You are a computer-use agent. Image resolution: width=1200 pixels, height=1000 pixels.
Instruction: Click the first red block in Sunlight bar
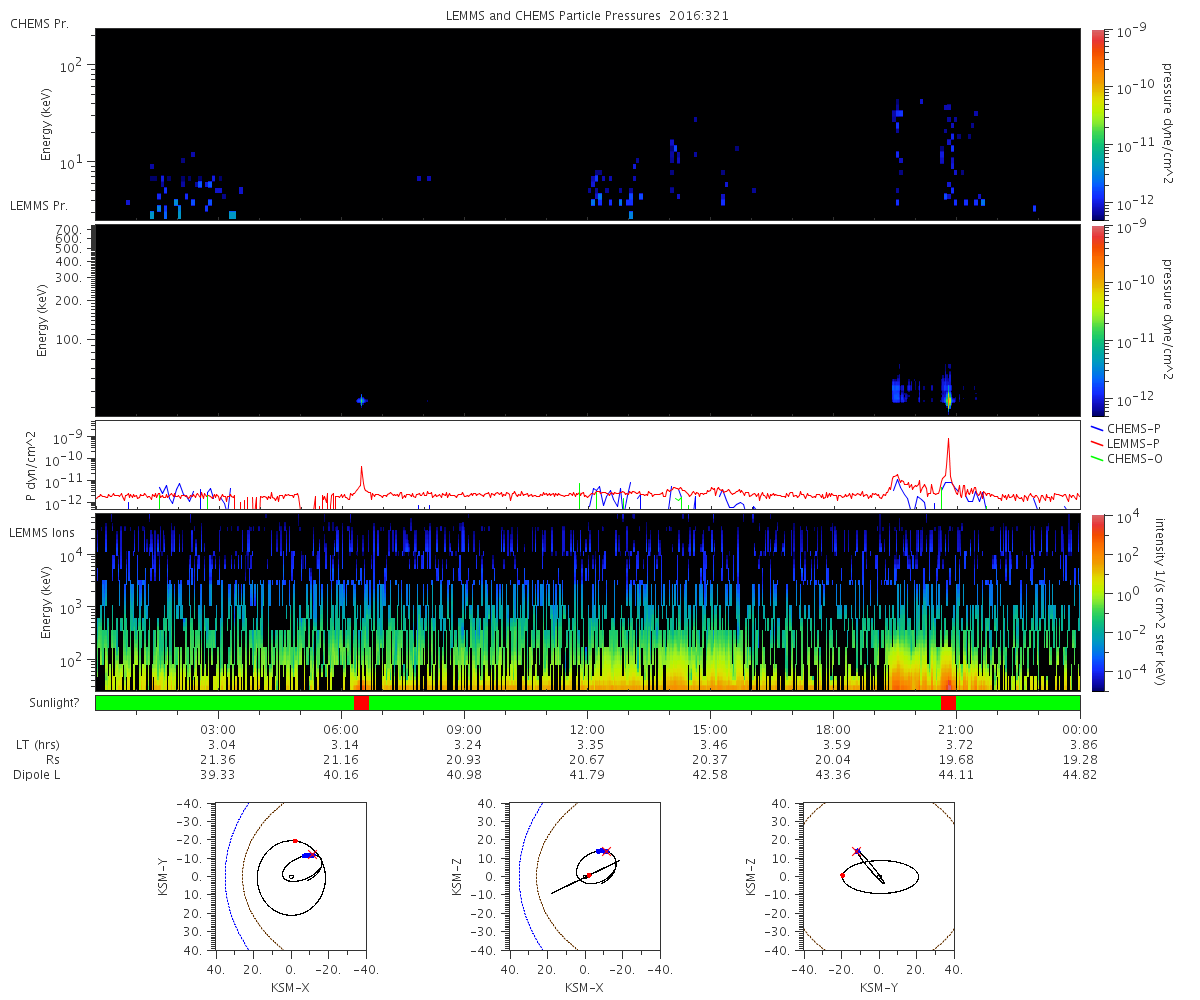361,703
